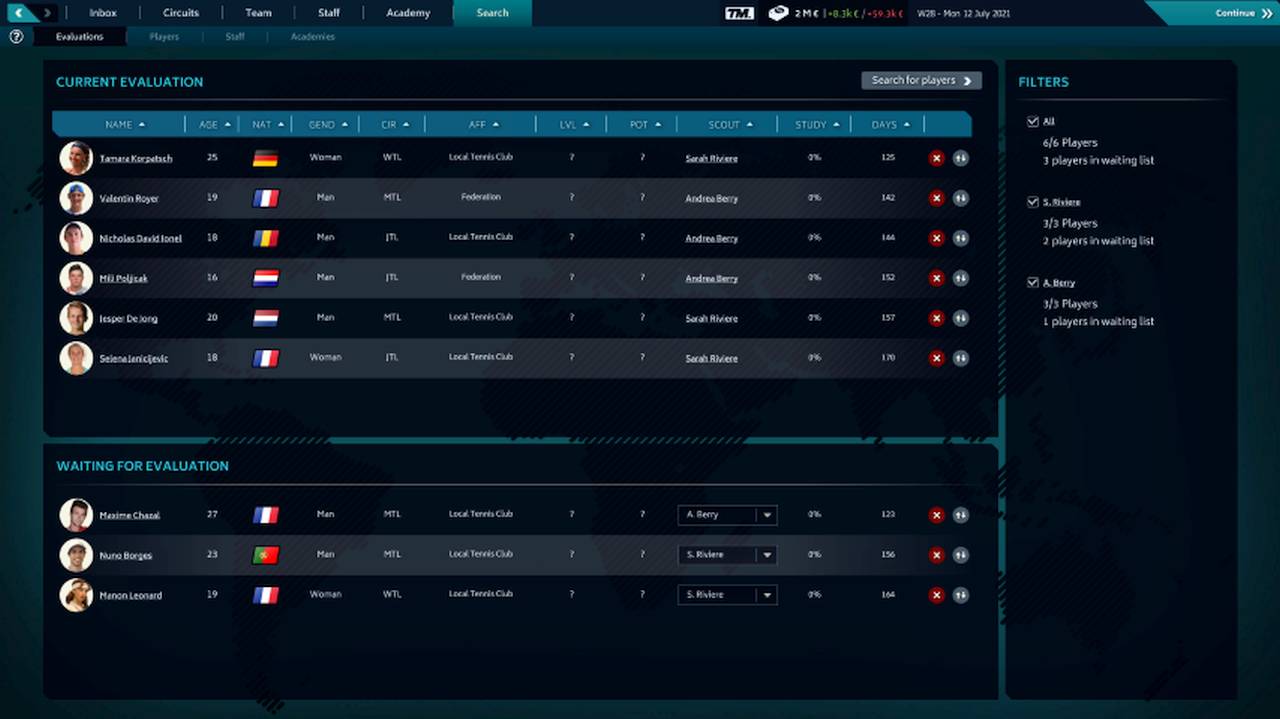Expand scout dropdown for Nuno Borges
This screenshot has width=1280, height=719.
(766, 555)
